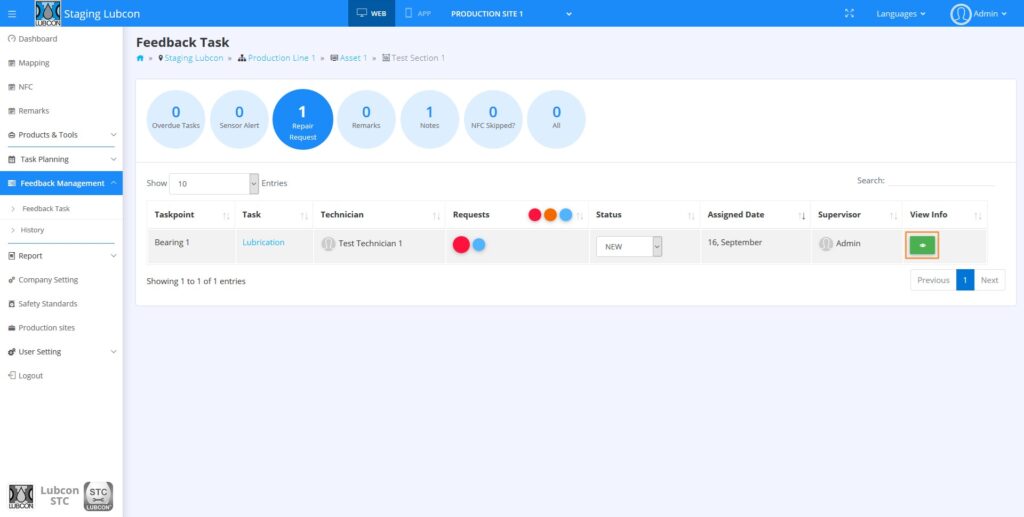
Task: Sort by Technician column arrows
Action: 436,215
